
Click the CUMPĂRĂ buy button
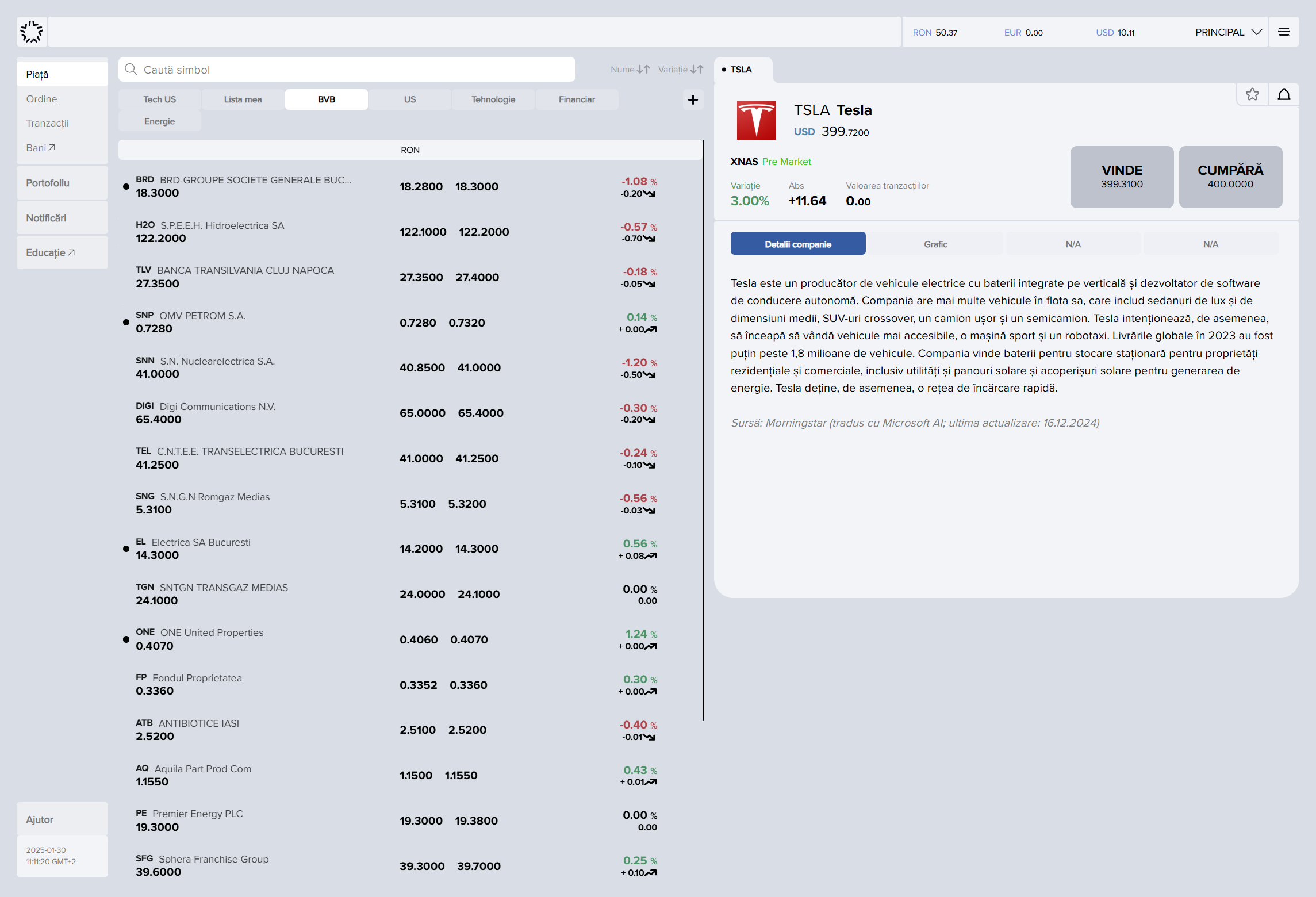pyautogui.click(x=1230, y=177)
